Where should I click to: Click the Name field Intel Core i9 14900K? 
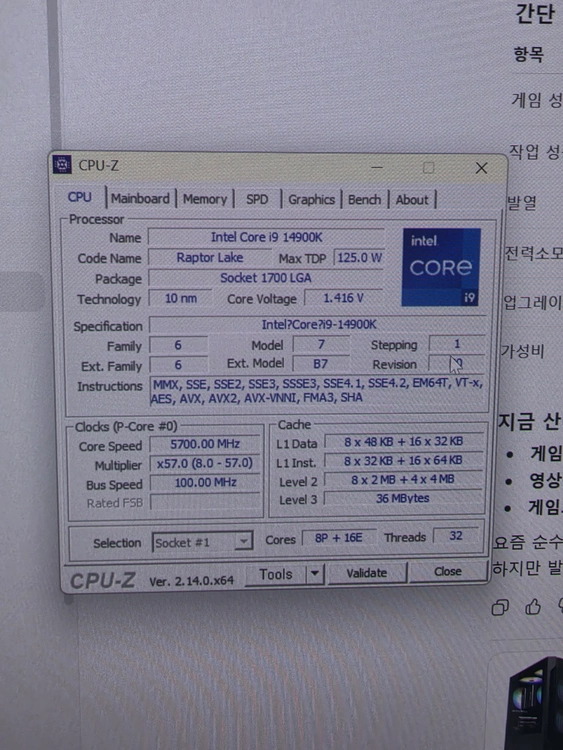[266, 237]
